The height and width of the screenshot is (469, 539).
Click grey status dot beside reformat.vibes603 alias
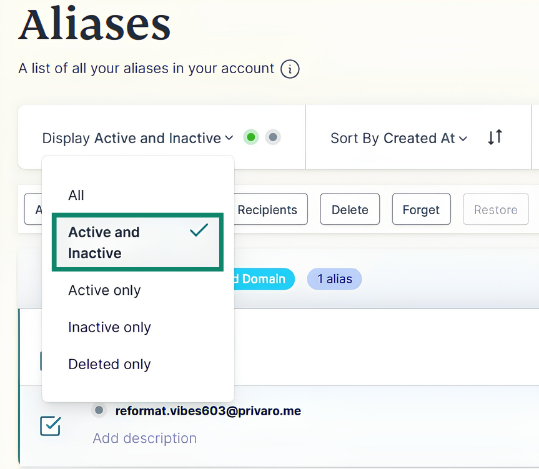pos(99,410)
